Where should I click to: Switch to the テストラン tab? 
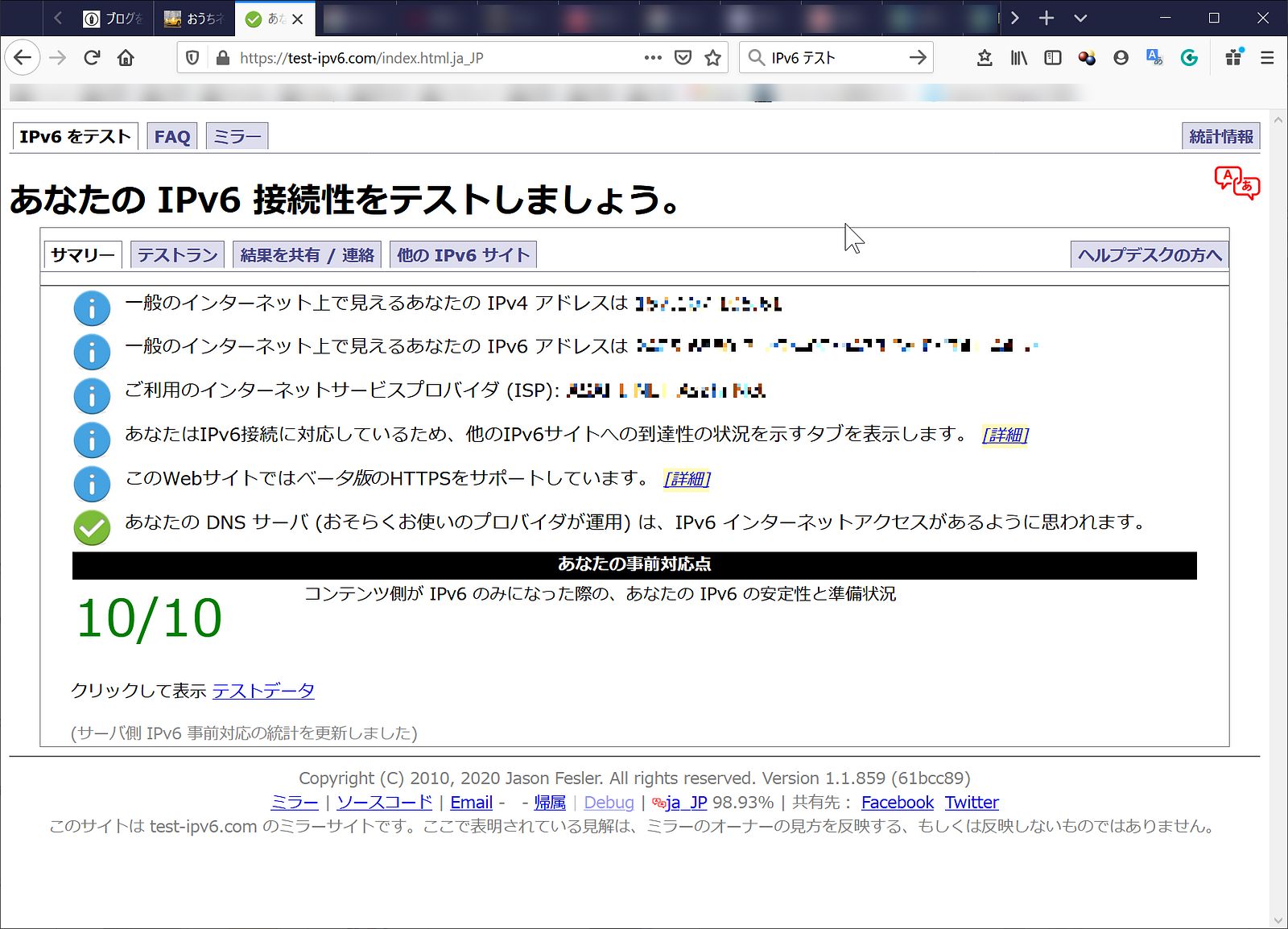coord(177,255)
